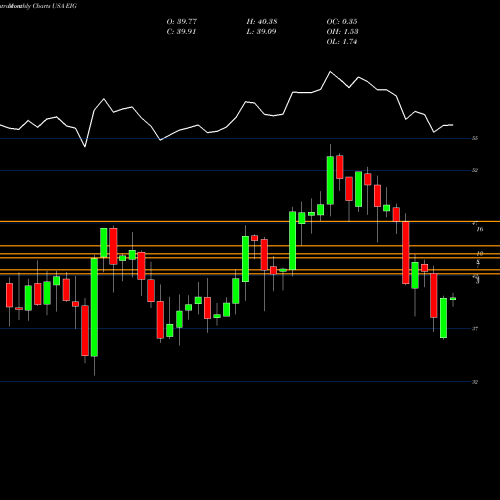Select the open value 'O: 39.77'
500x500 pixels.
(x=182, y=22)
